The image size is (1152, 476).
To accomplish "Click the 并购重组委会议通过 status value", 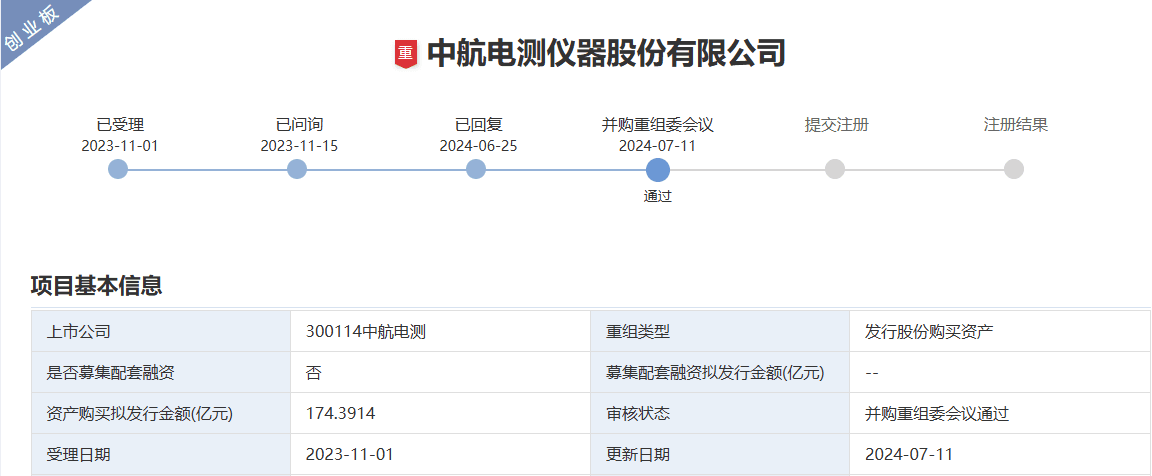I will [937, 414].
